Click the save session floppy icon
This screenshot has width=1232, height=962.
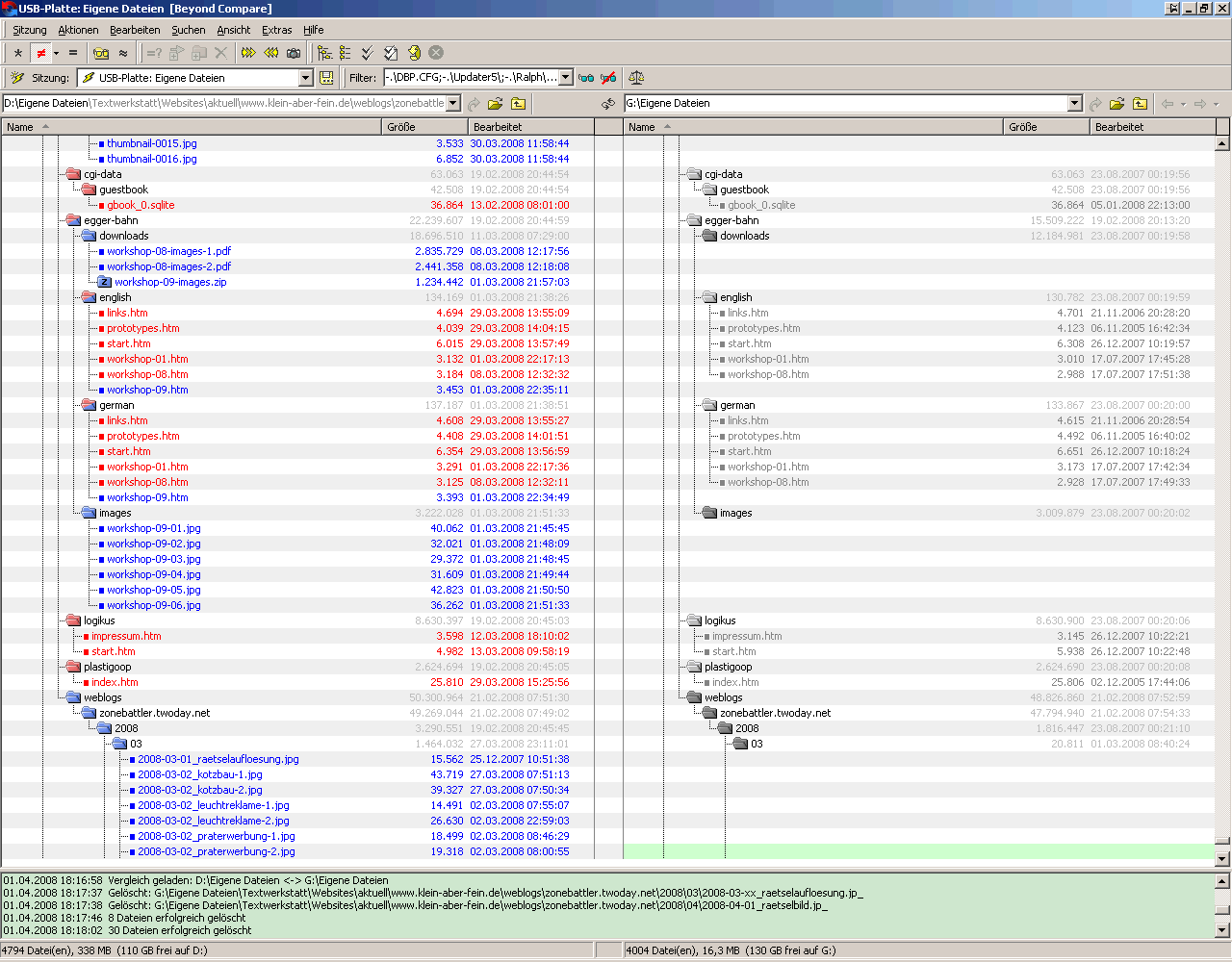326,78
